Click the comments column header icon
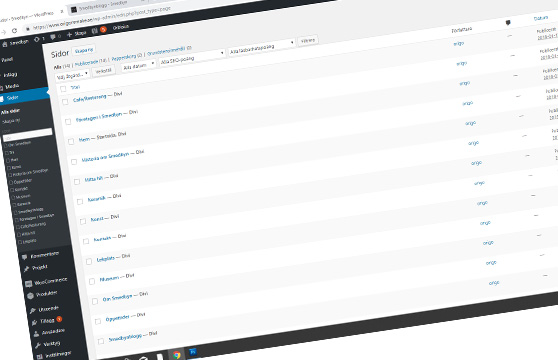 pos(508,23)
